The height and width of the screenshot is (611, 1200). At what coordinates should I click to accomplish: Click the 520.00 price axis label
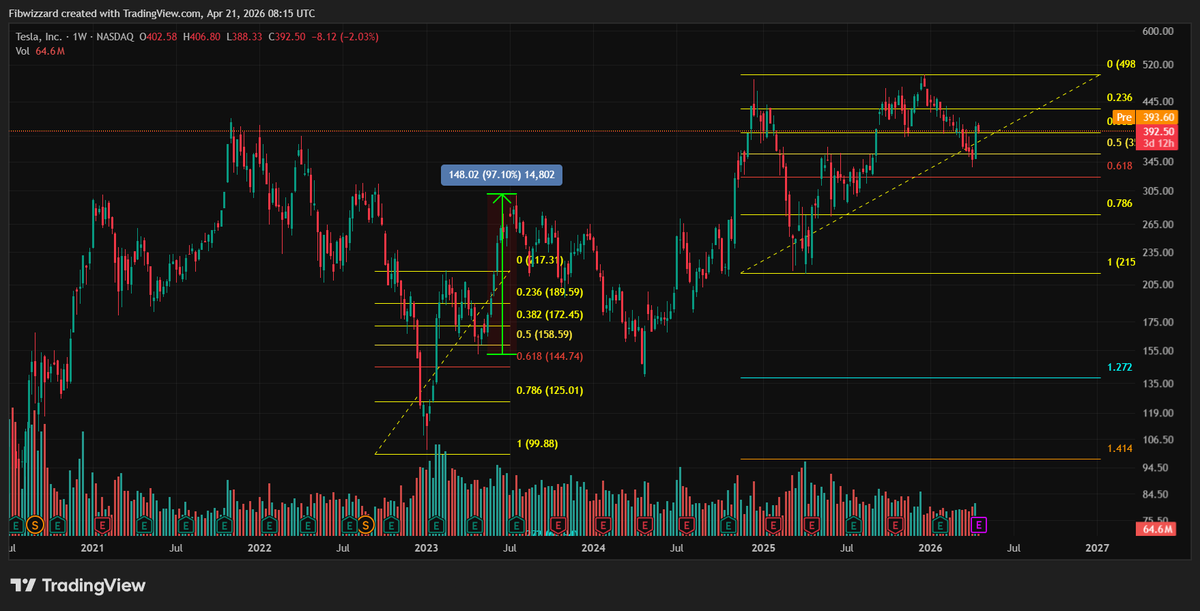pyautogui.click(x=1157, y=65)
